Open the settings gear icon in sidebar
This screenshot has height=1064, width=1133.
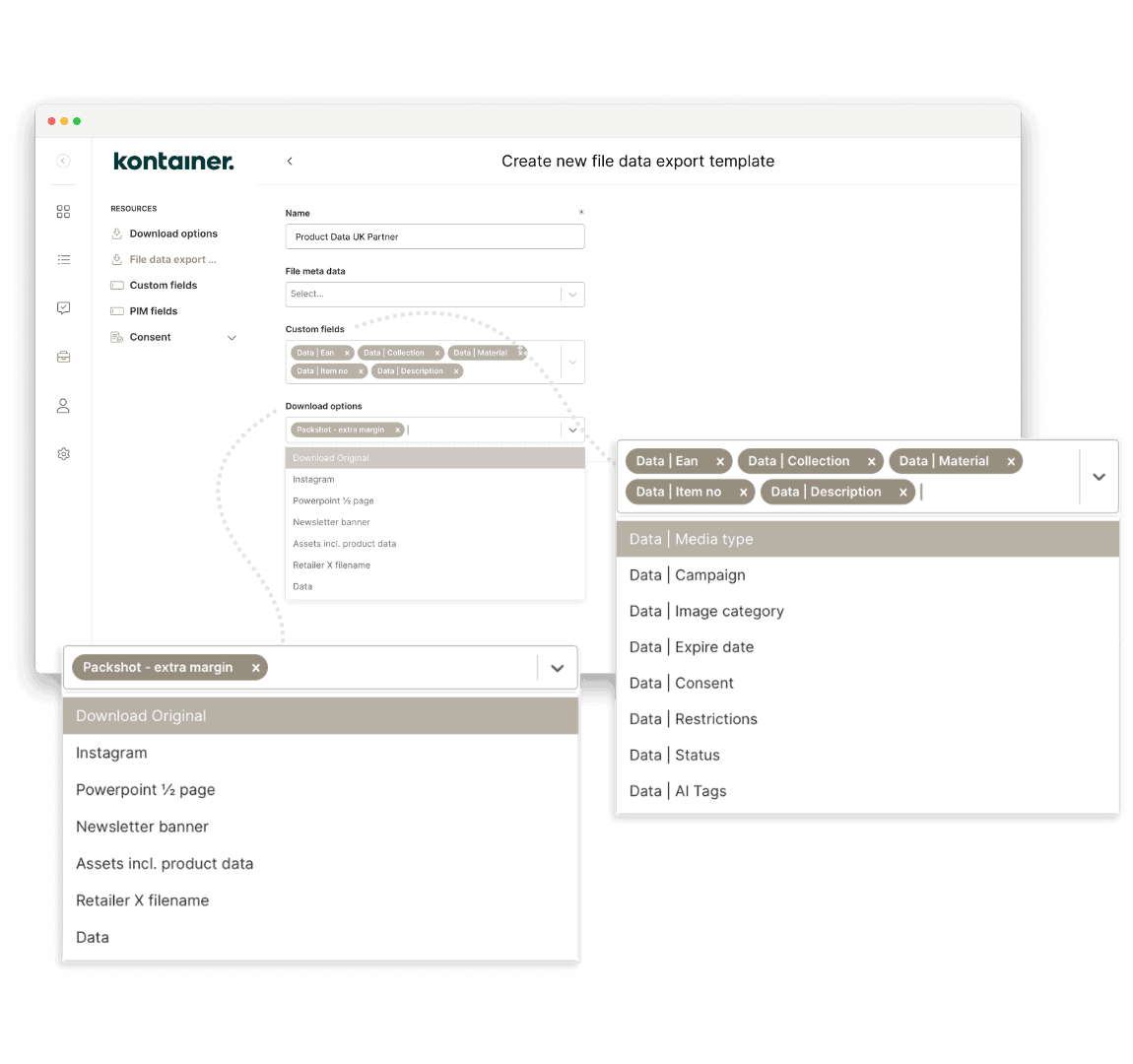pos(63,453)
